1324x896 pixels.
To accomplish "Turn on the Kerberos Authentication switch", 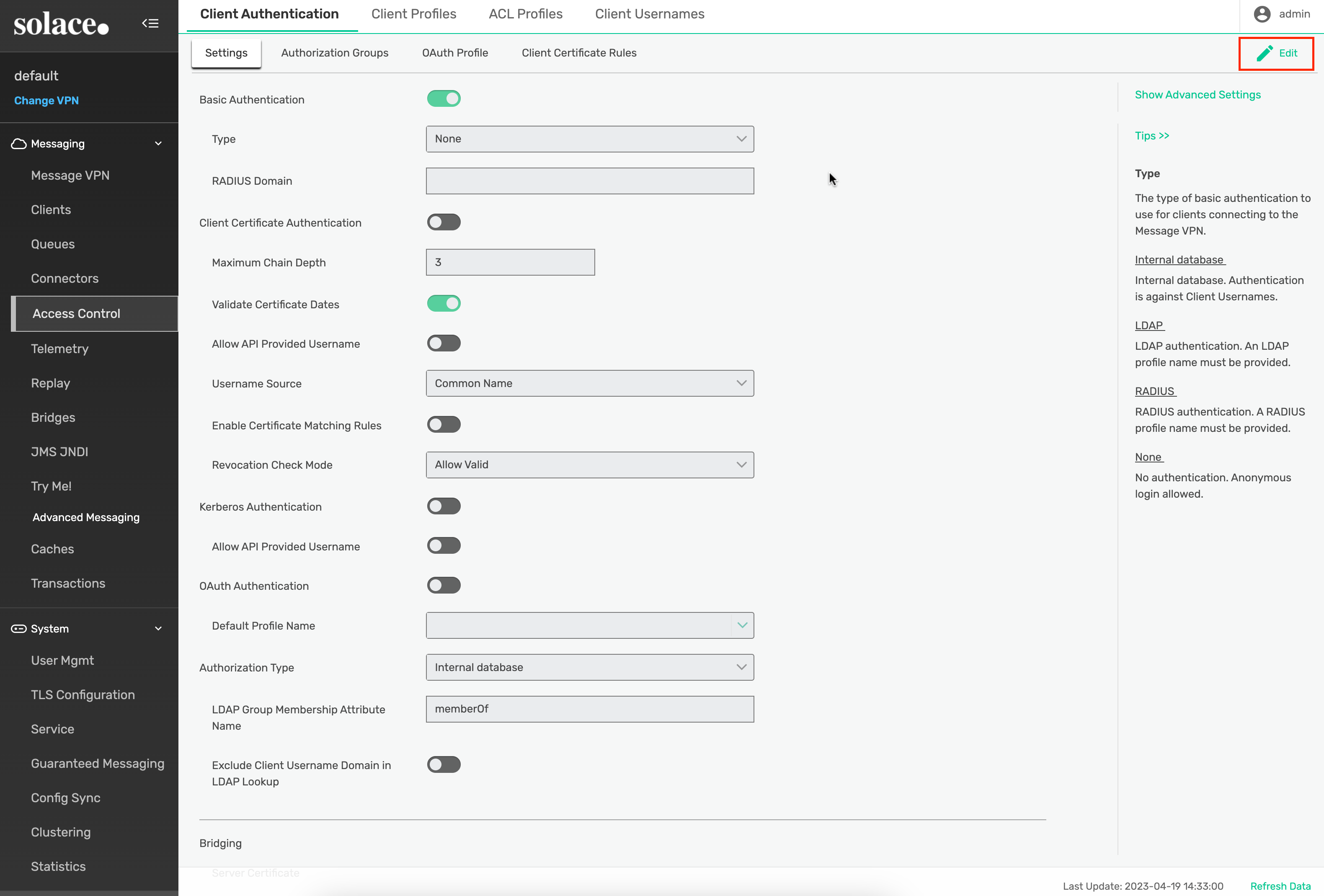I will click(x=443, y=506).
